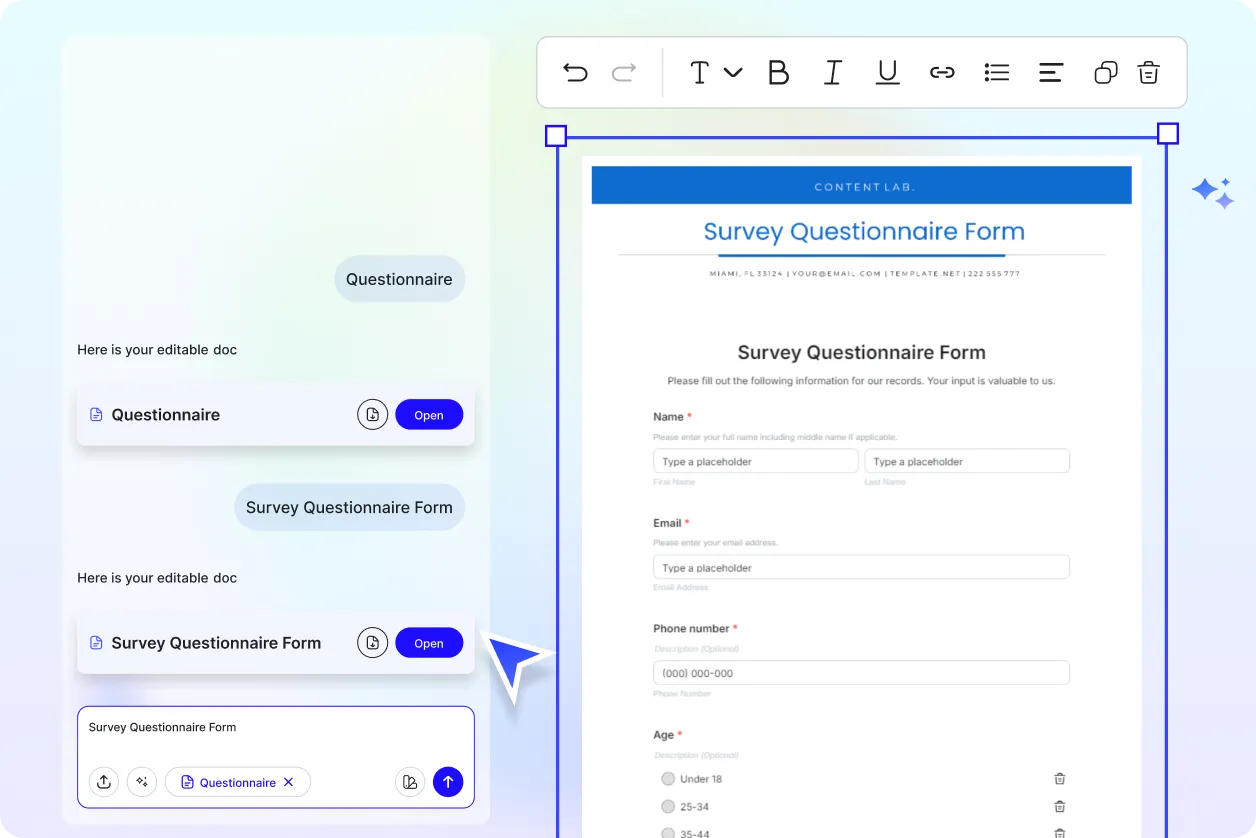
Task: Click the Survey Questionnaire Form chat bubble
Action: point(349,507)
